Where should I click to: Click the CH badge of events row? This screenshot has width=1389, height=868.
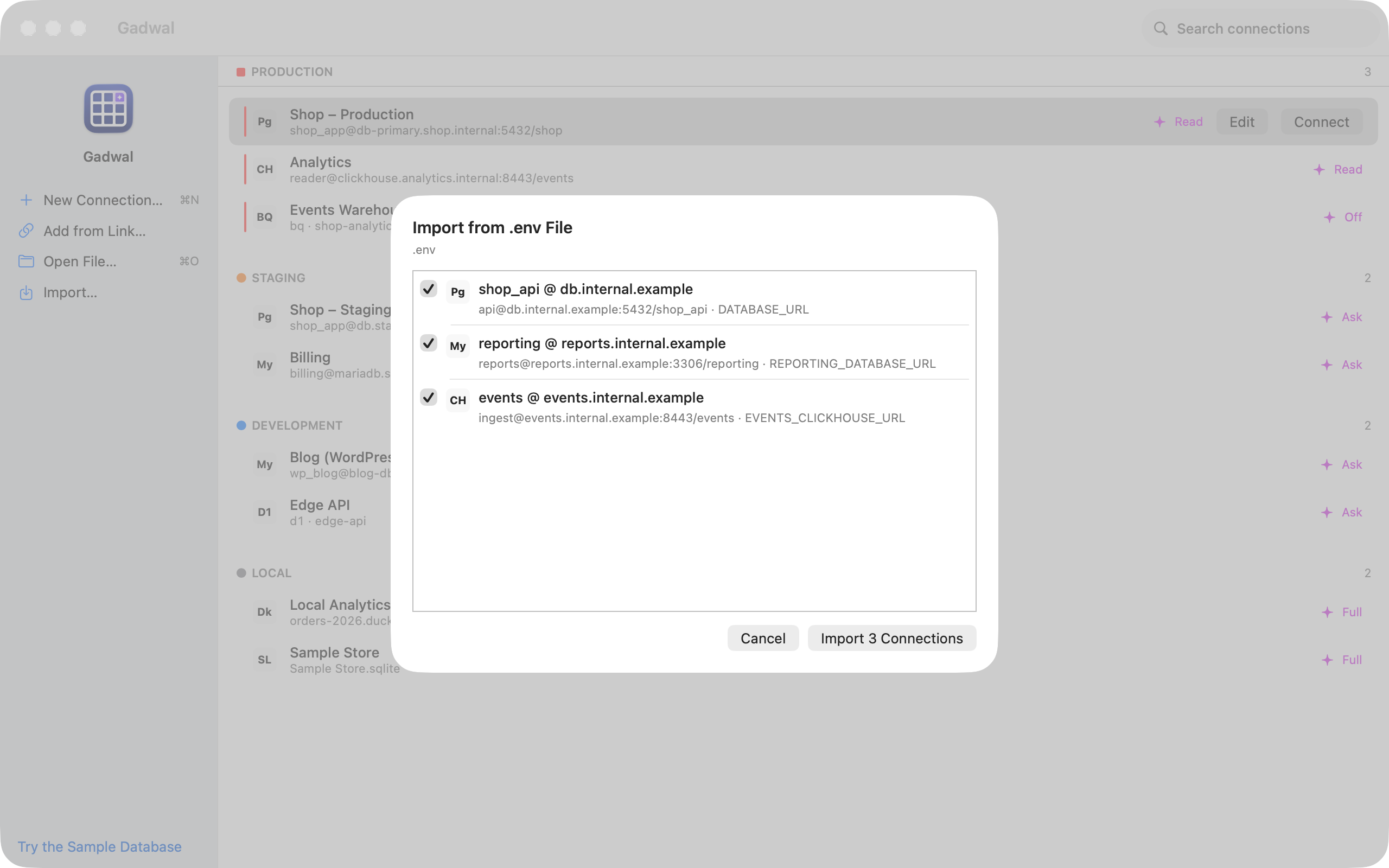(457, 400)
